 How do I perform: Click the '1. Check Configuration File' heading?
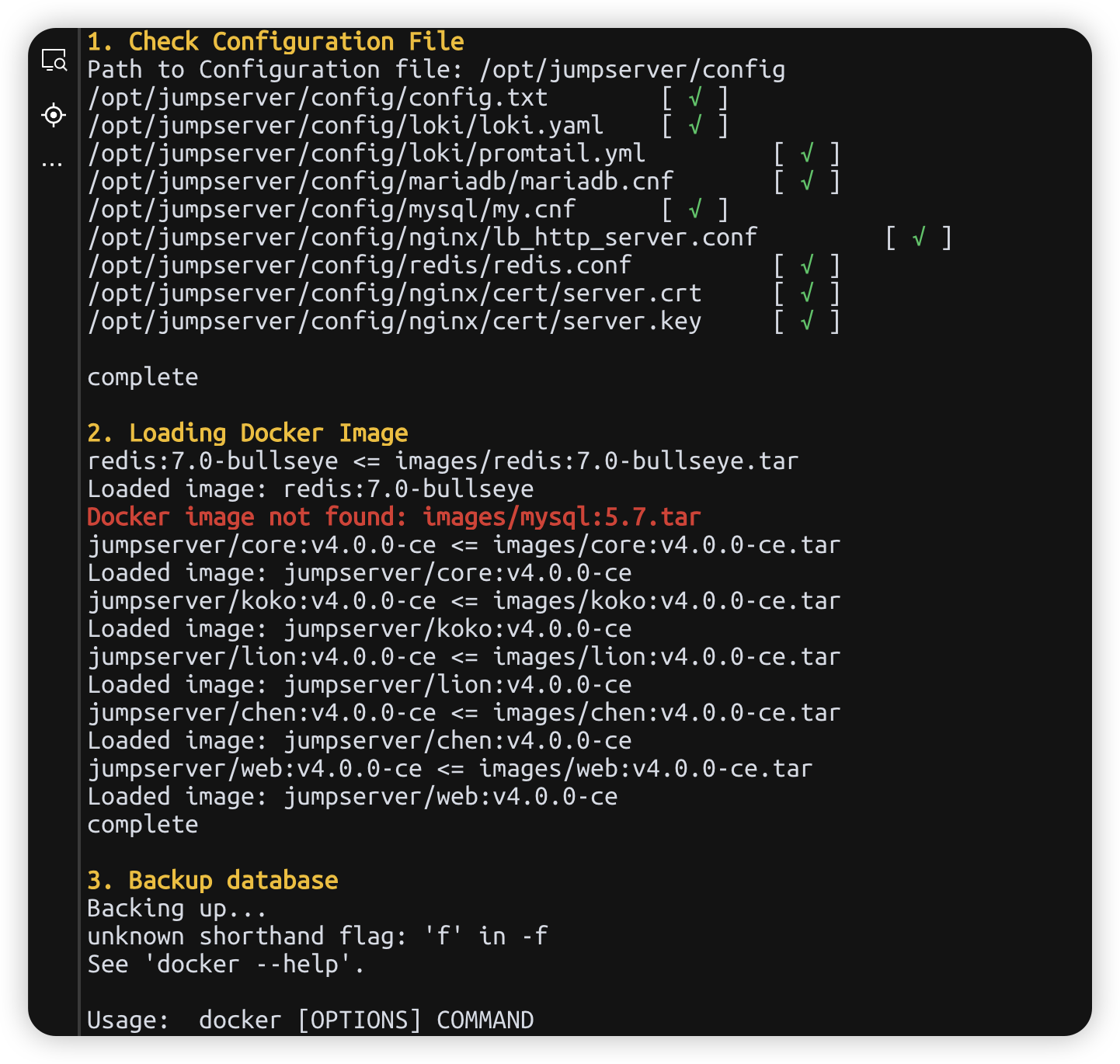pyautogui.click(x=276, y=41)
